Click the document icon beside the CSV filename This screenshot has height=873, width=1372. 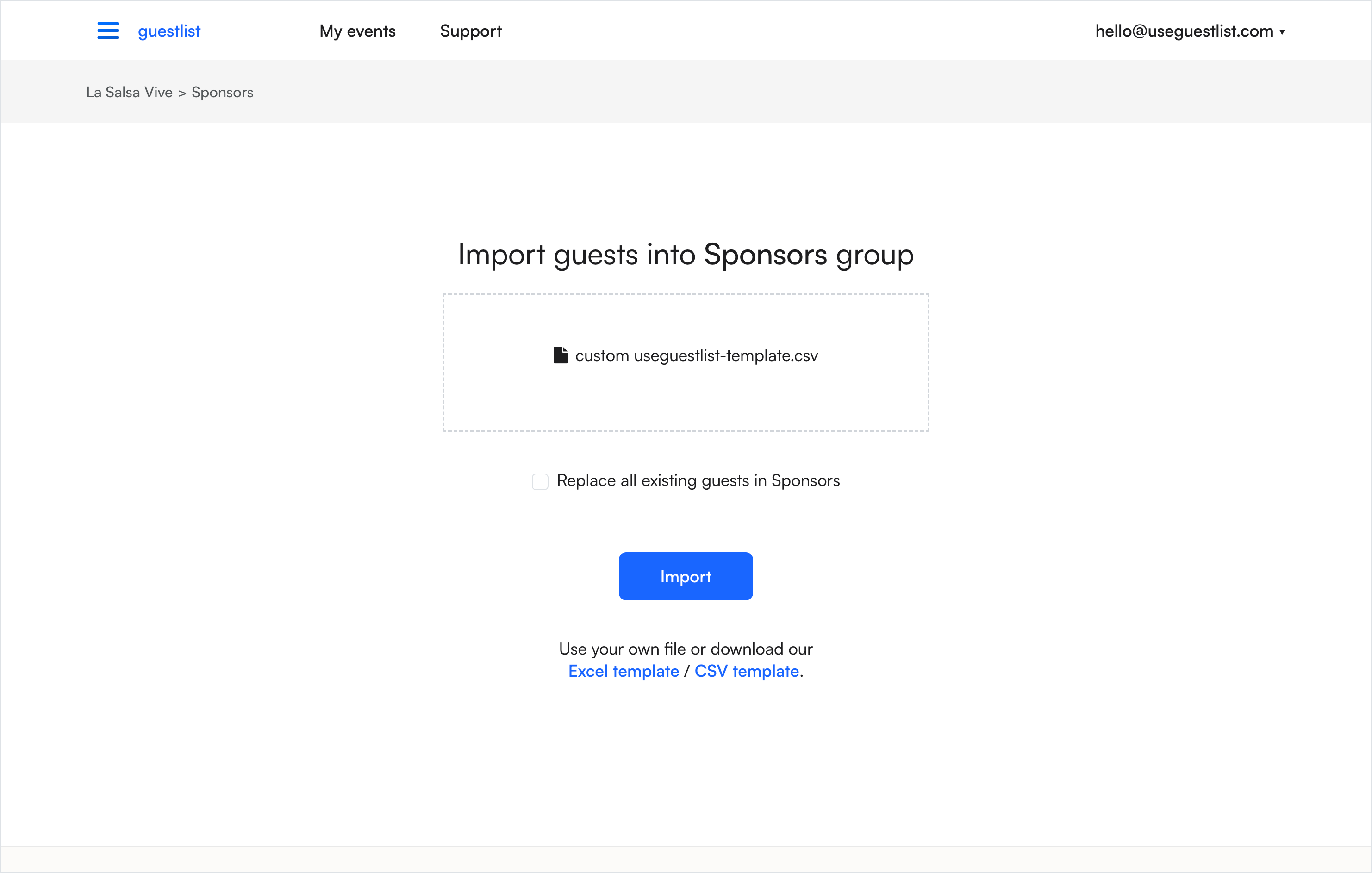coord(561,355)
